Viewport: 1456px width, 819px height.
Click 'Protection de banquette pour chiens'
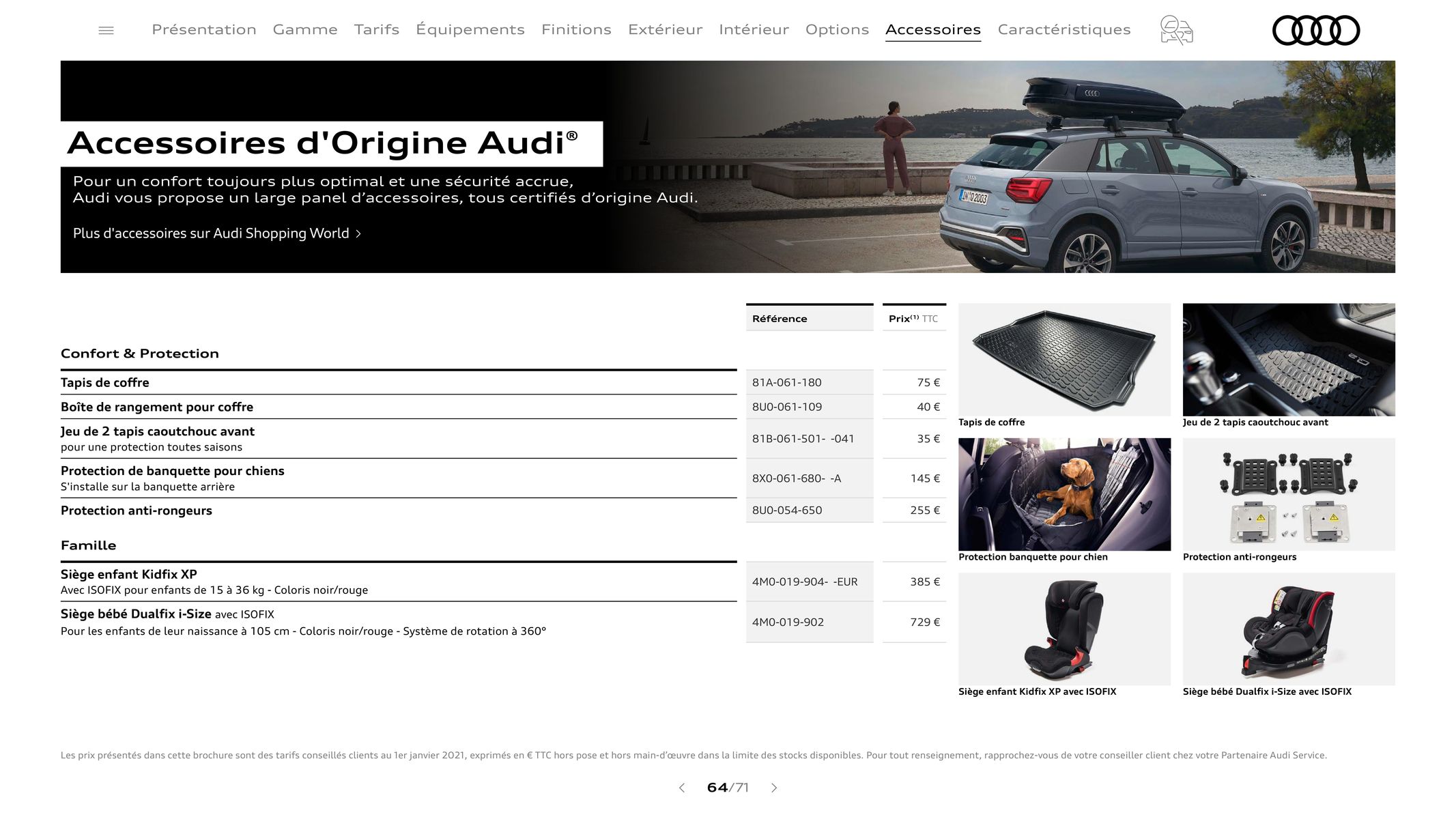173,471
